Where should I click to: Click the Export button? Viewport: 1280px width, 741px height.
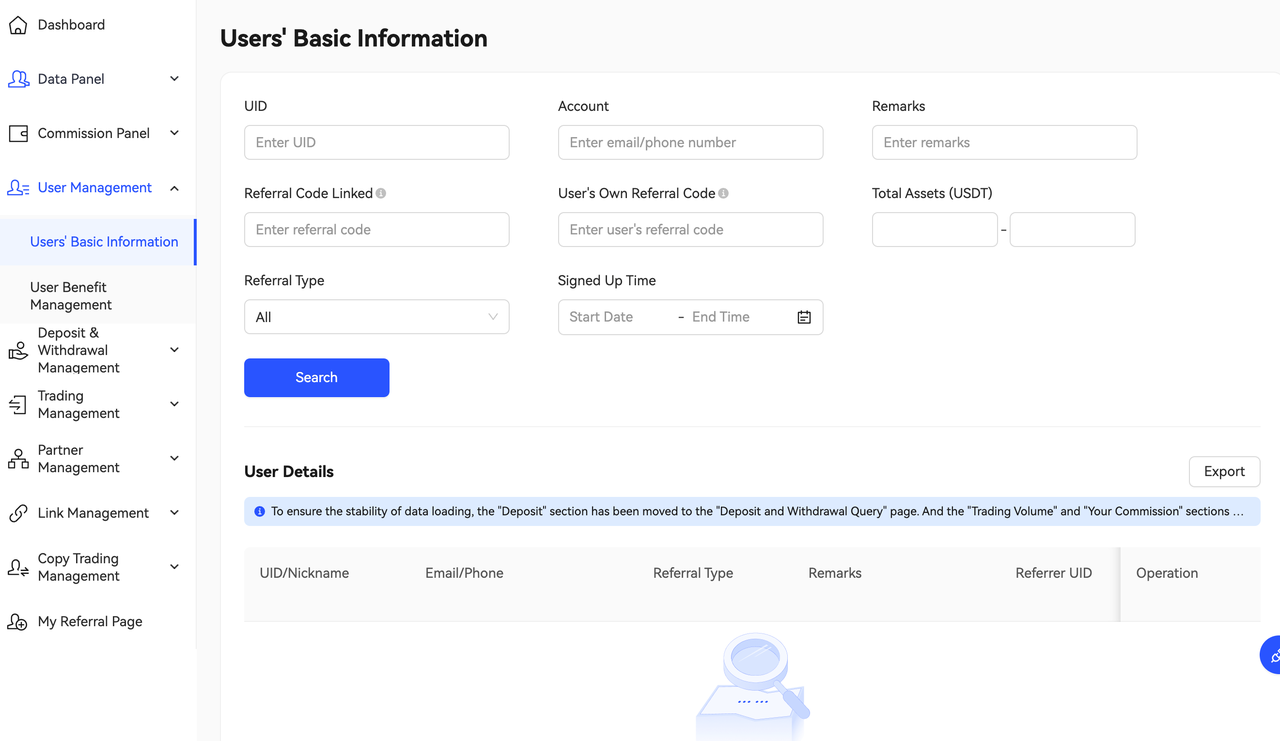1224,472
